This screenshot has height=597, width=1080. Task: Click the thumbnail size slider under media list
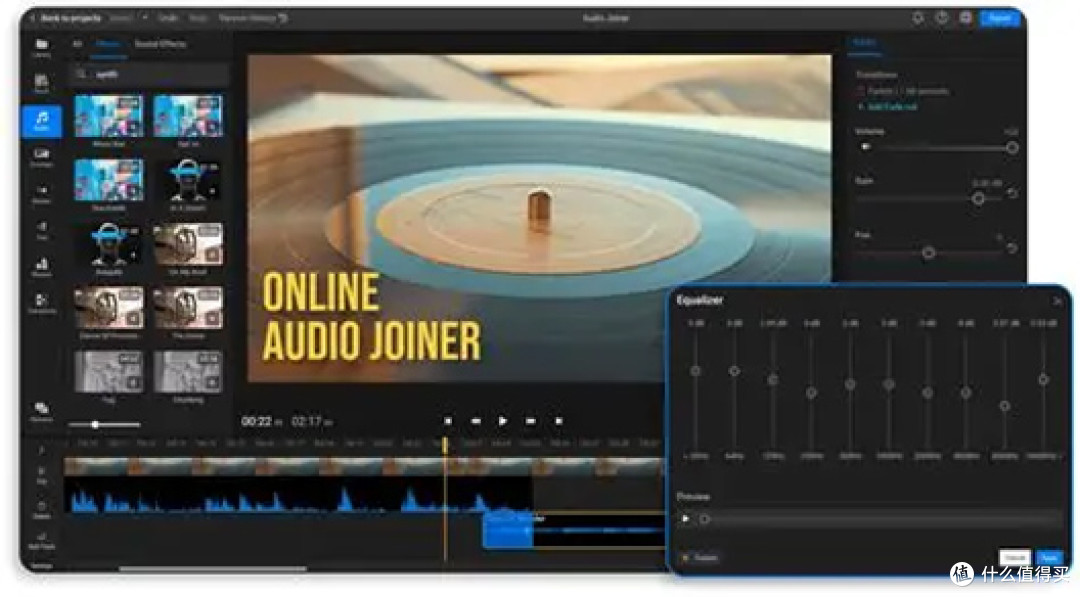pyautogui.click(x=104, y=425)
